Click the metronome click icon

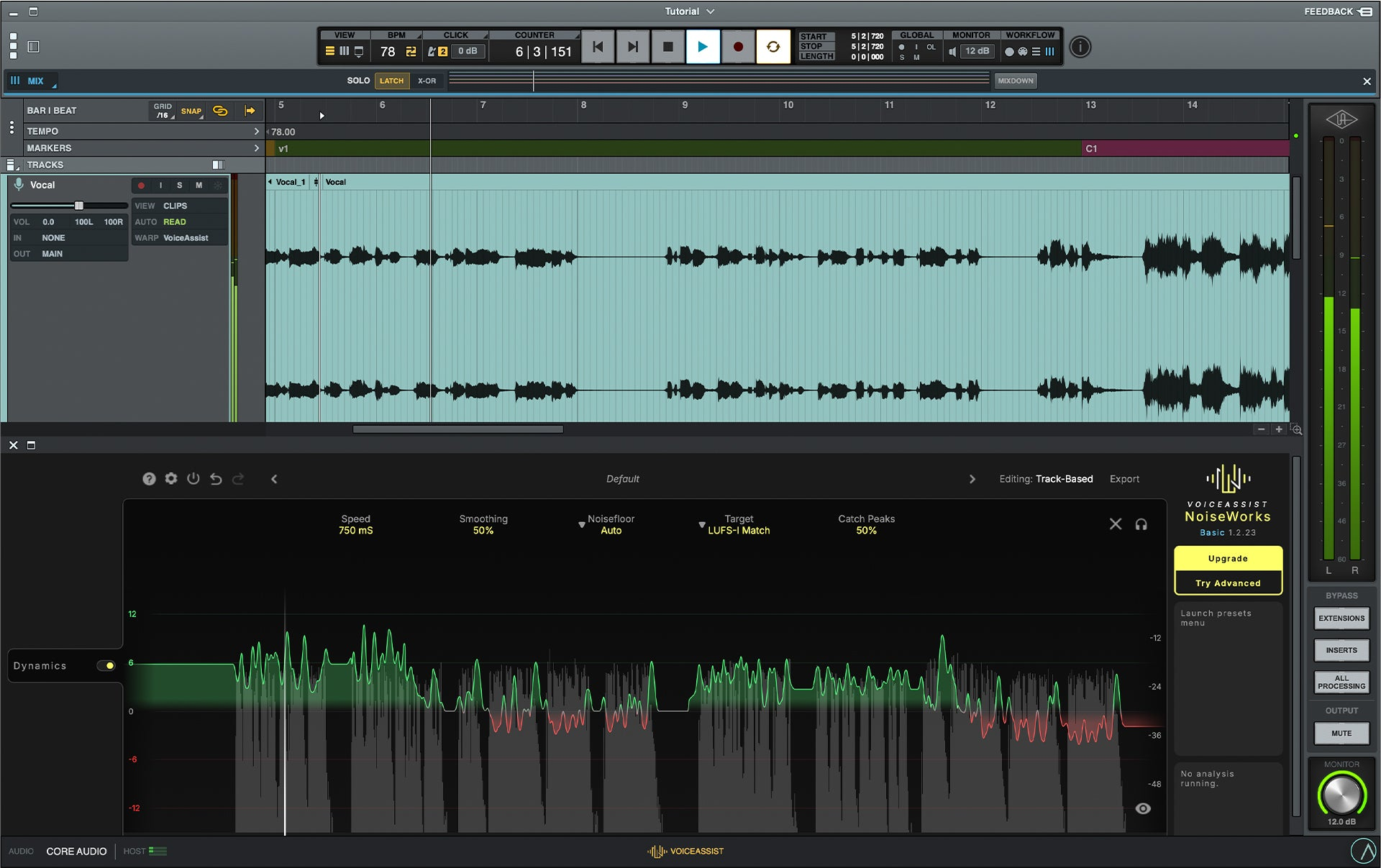click(x=432, y=52)
